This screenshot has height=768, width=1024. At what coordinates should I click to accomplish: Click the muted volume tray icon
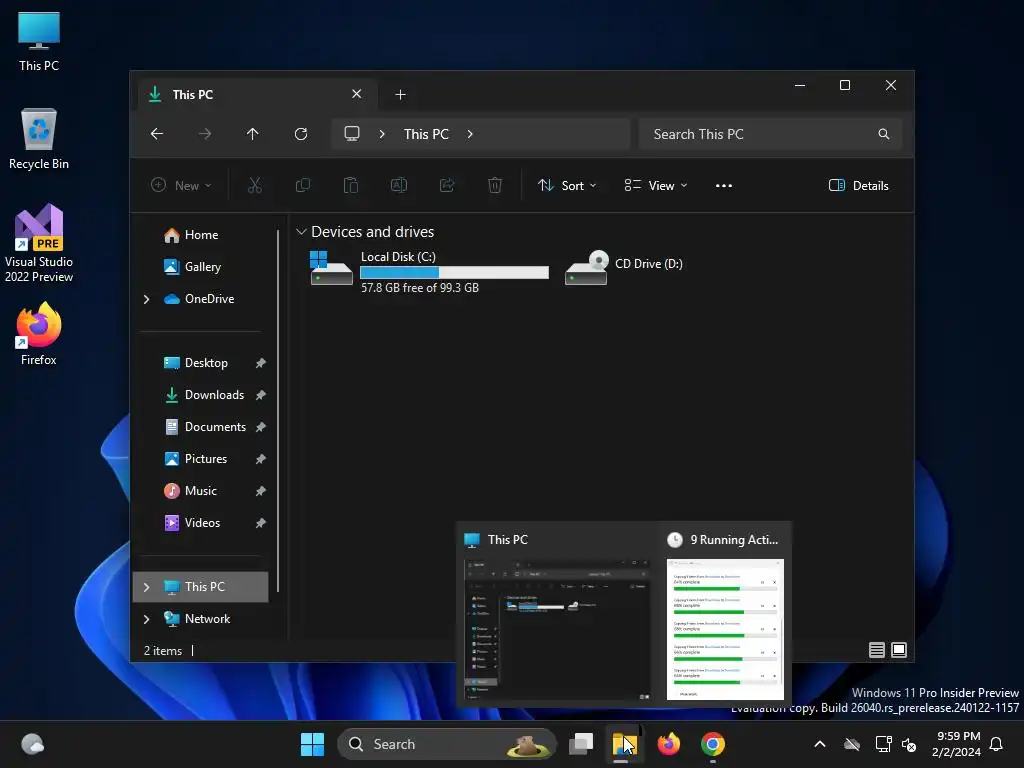pos(908,744)
